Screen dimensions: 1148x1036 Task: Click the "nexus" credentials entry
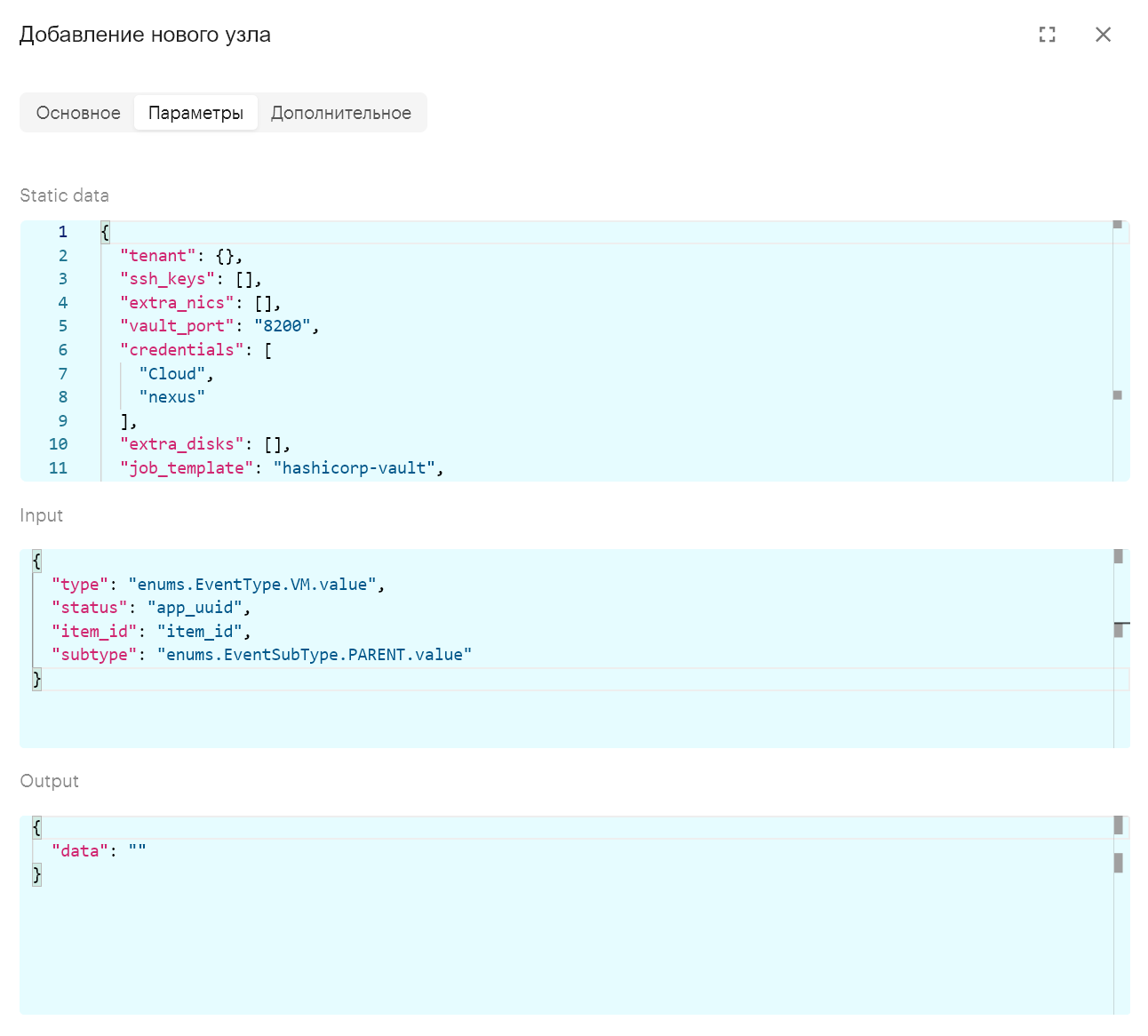pos(172,397)
